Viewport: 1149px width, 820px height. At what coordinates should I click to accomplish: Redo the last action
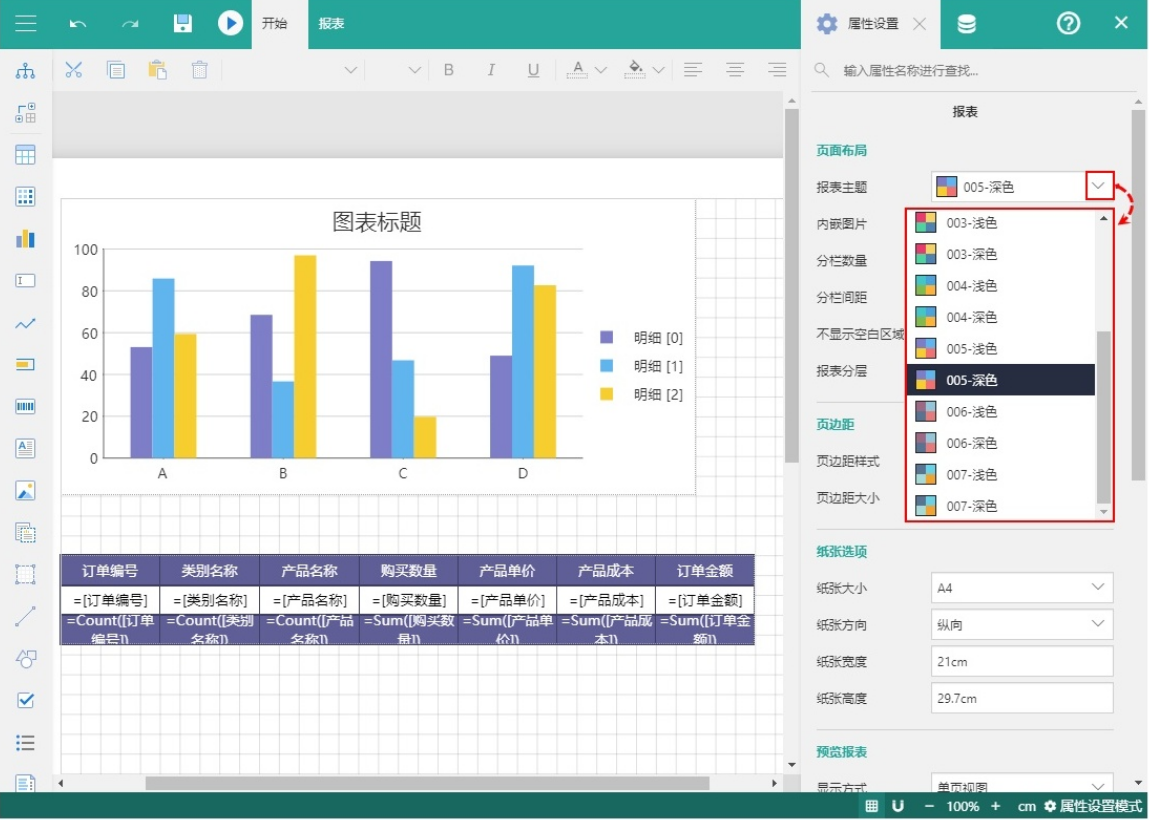tap(130, 23)
